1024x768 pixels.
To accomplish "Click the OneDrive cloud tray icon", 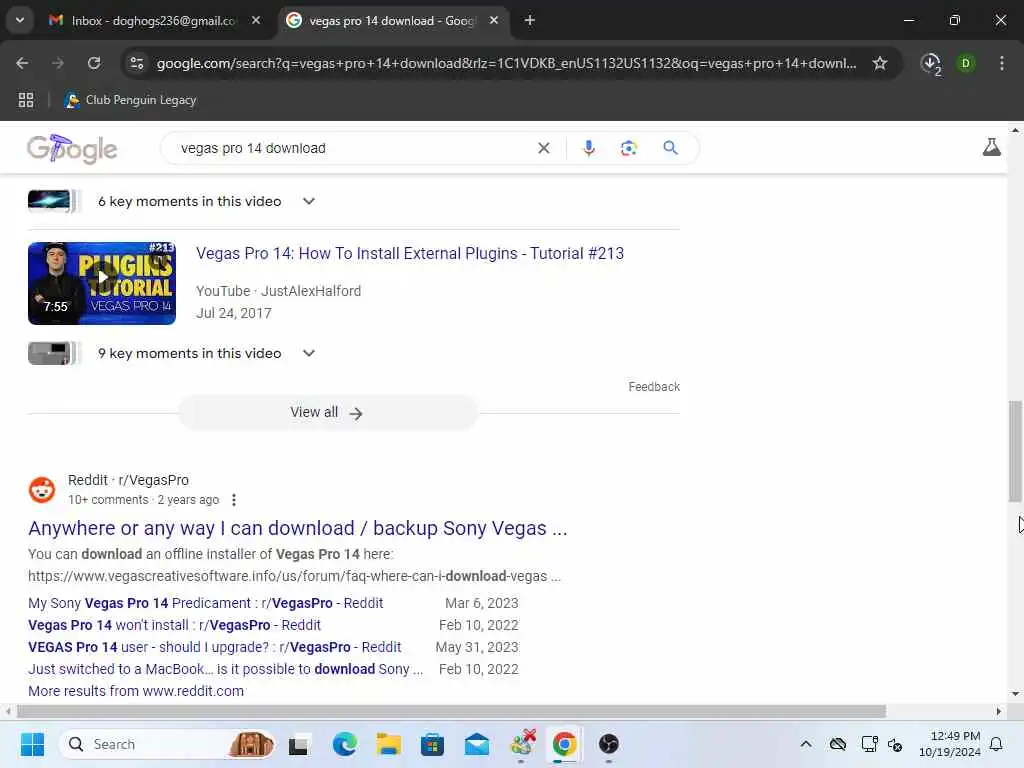I will 838,744.
